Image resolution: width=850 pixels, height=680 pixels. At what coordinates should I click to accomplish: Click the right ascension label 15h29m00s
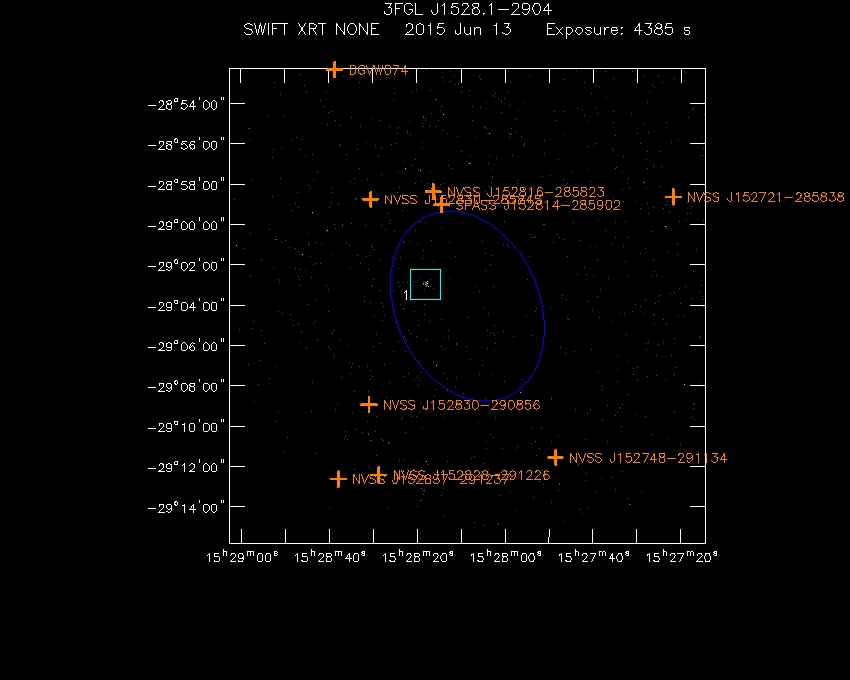pos(242,557)
